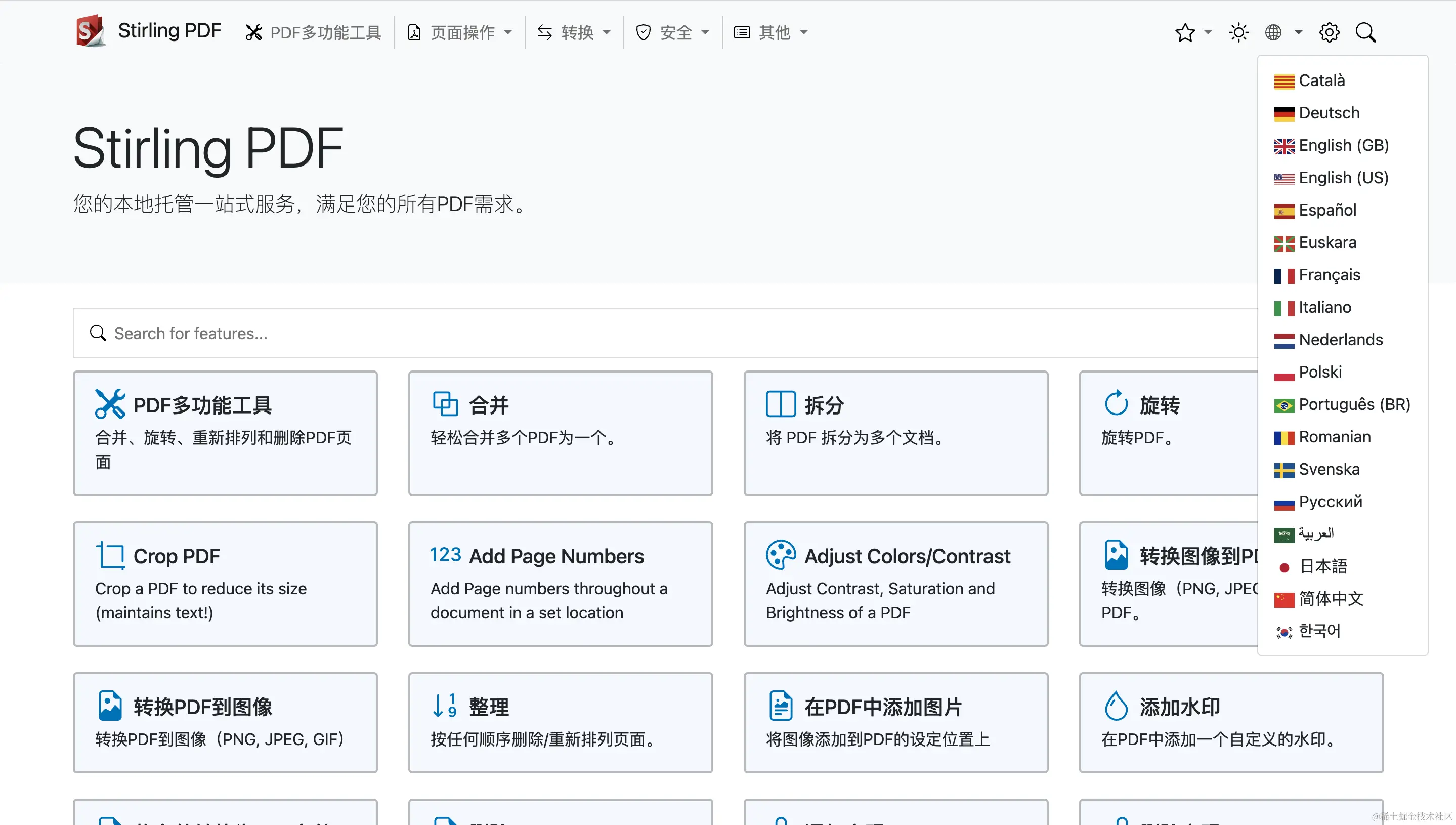
Task: Expand the 页面操作 dropdown arrow
Action: click(x=508, y=32)
